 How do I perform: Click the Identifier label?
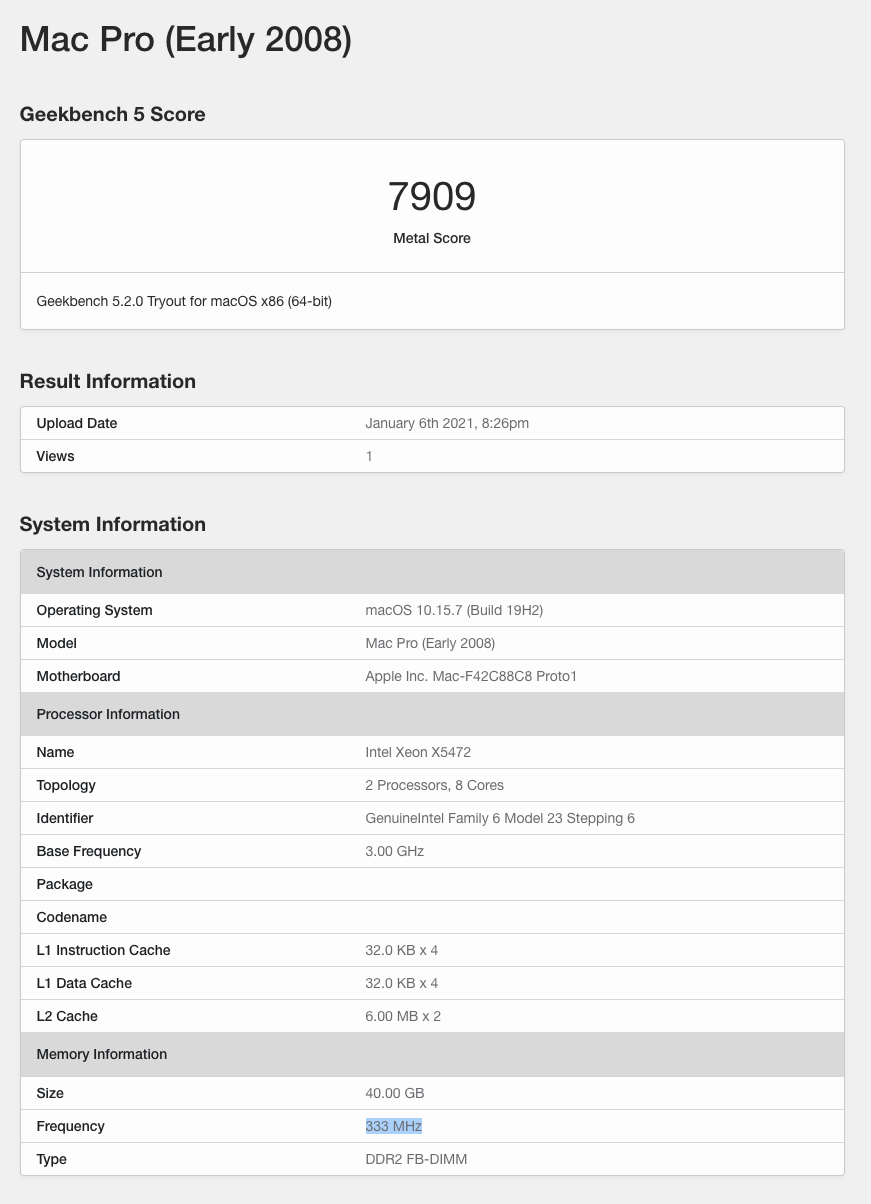[65, 818]
